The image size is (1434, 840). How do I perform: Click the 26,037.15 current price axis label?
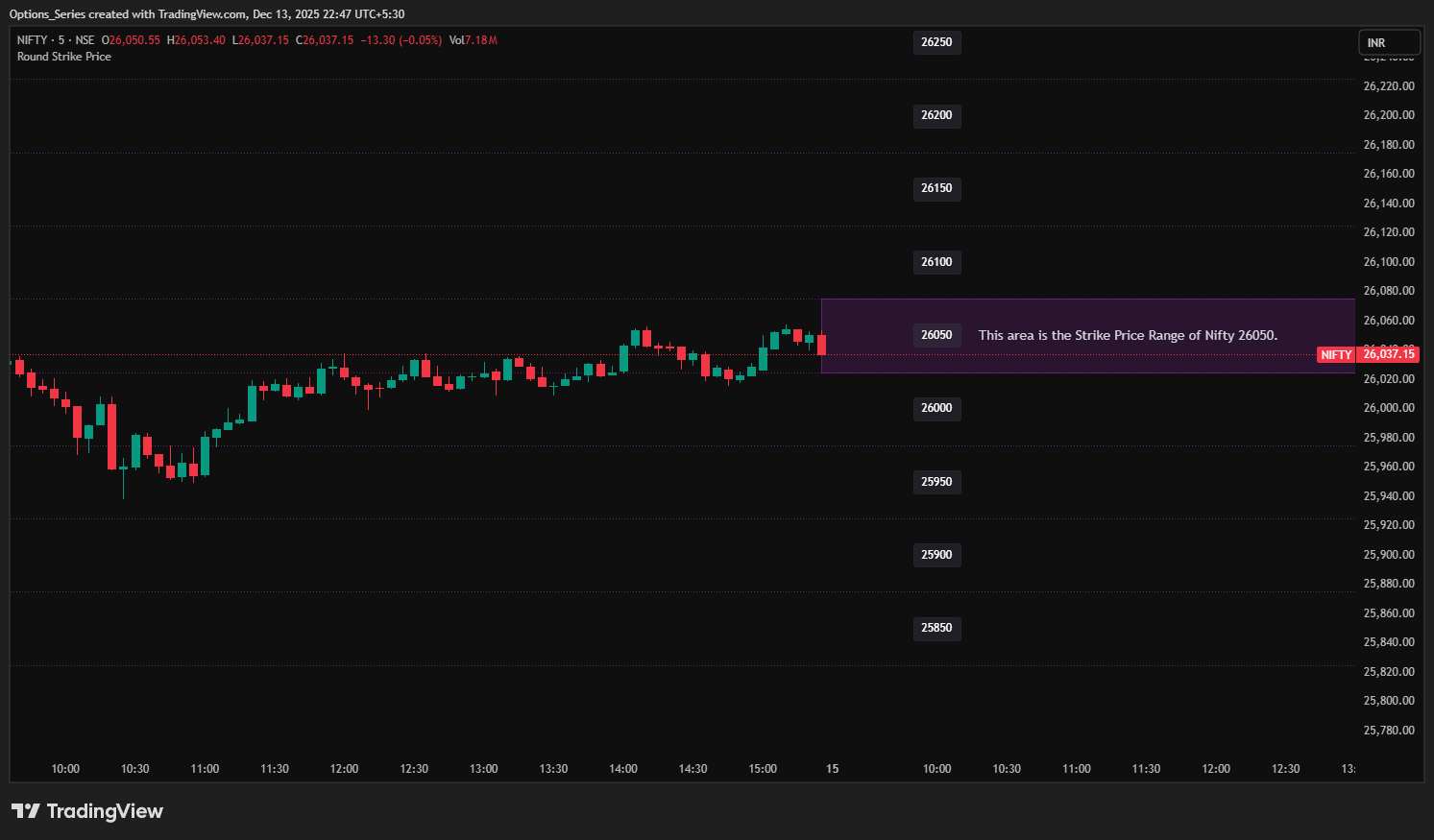pos(1389,354)
